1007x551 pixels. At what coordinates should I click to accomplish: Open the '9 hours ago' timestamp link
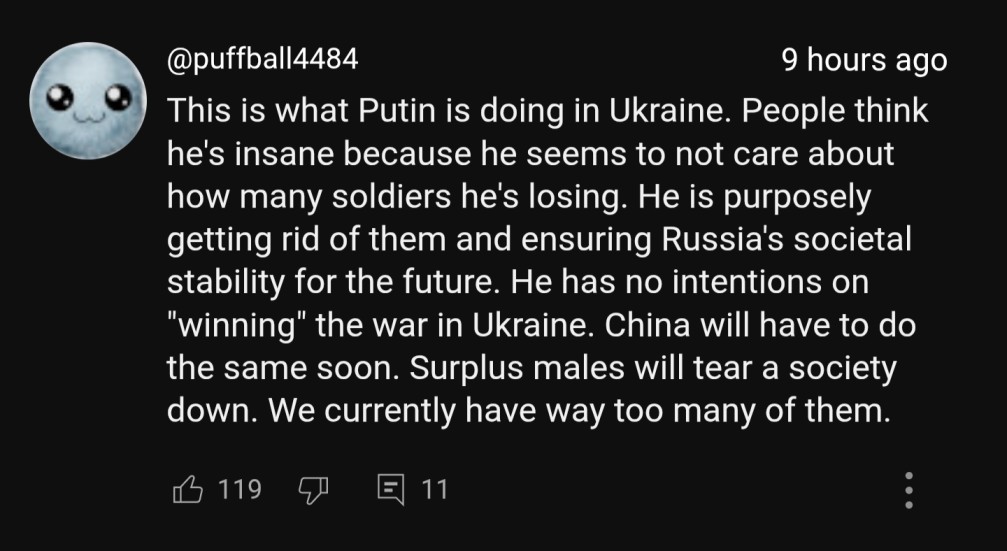pos(864,60)
